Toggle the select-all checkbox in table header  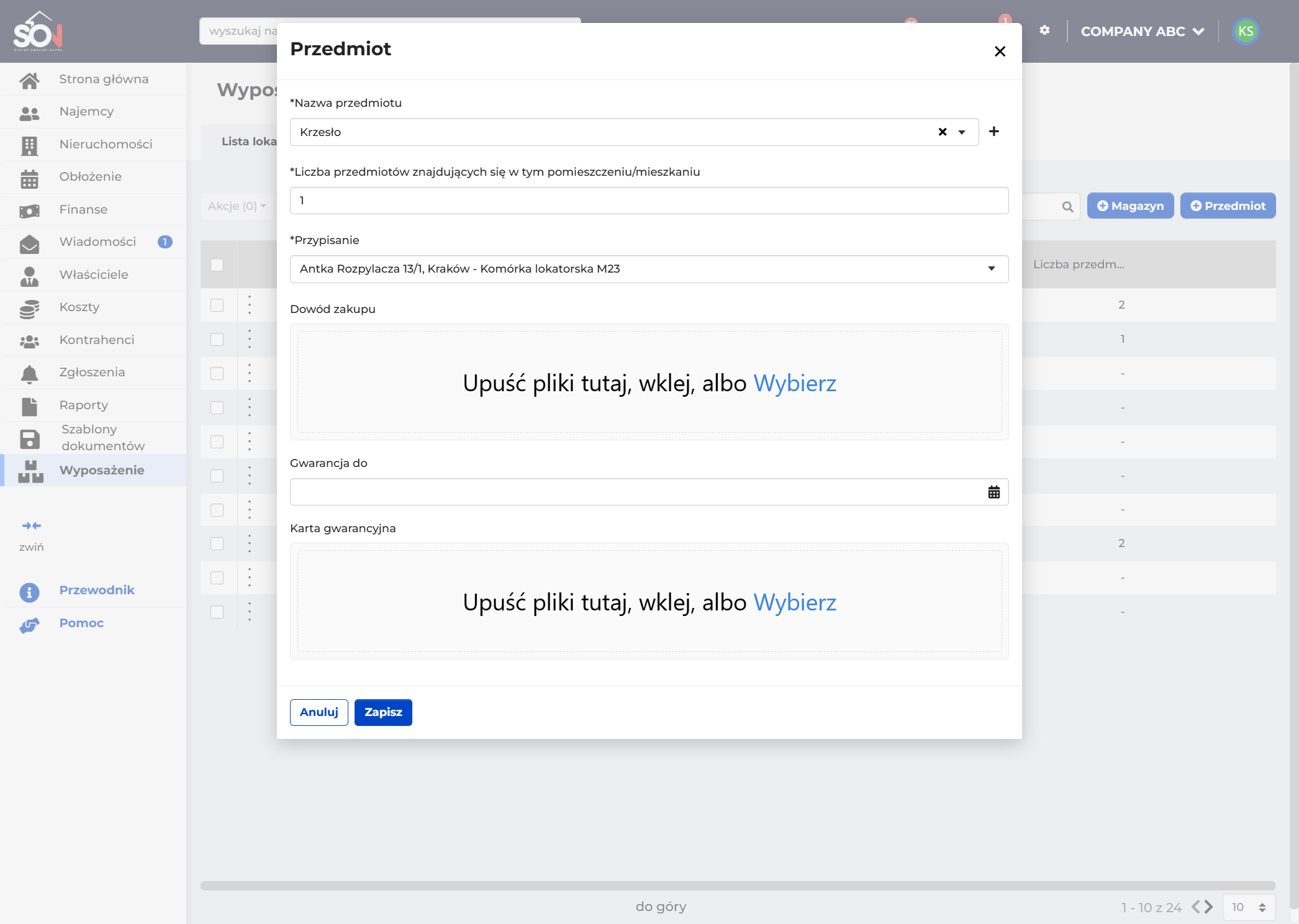(x=217, y=265)
